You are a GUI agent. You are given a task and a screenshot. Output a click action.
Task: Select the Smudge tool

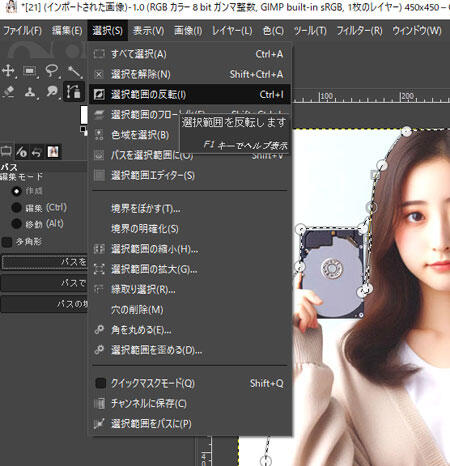[52, 91]
